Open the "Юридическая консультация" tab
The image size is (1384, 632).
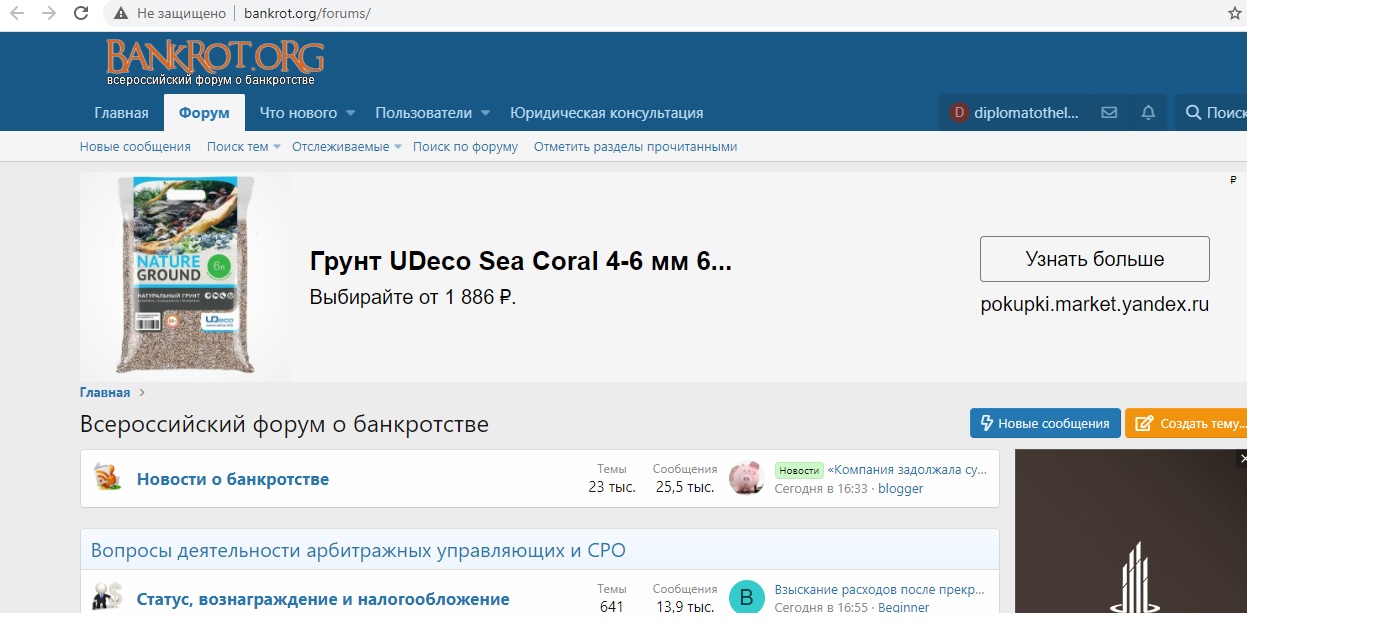pos(606,113)
